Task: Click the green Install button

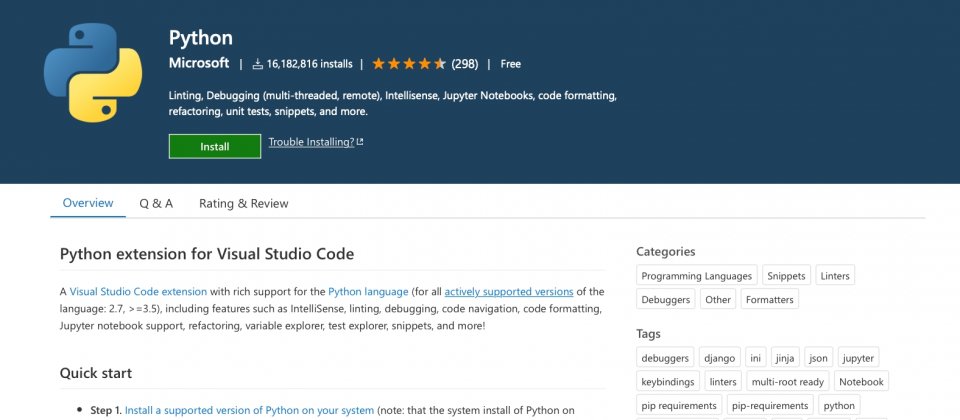Action: (215, 146)
